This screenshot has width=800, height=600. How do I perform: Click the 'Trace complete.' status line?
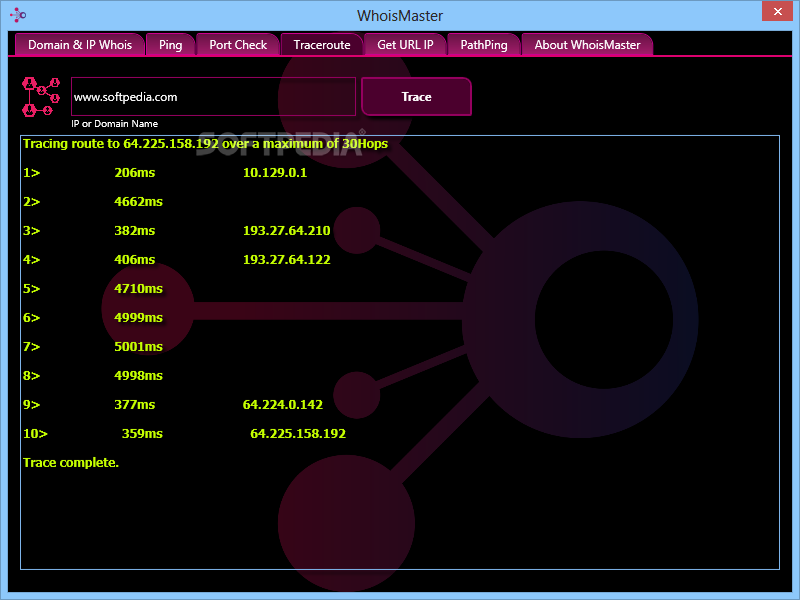pos(71,463)
